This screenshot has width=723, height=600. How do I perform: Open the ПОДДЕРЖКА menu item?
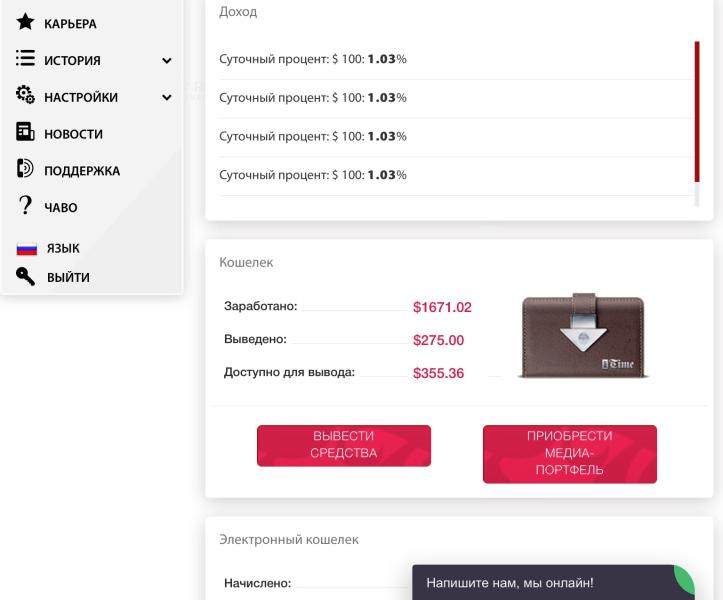(82, 171)
